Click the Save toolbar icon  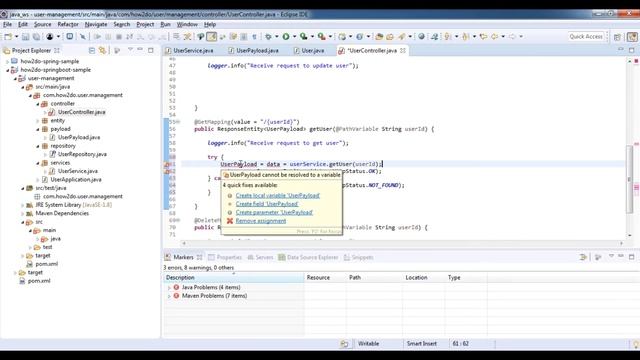coord(25,37)
